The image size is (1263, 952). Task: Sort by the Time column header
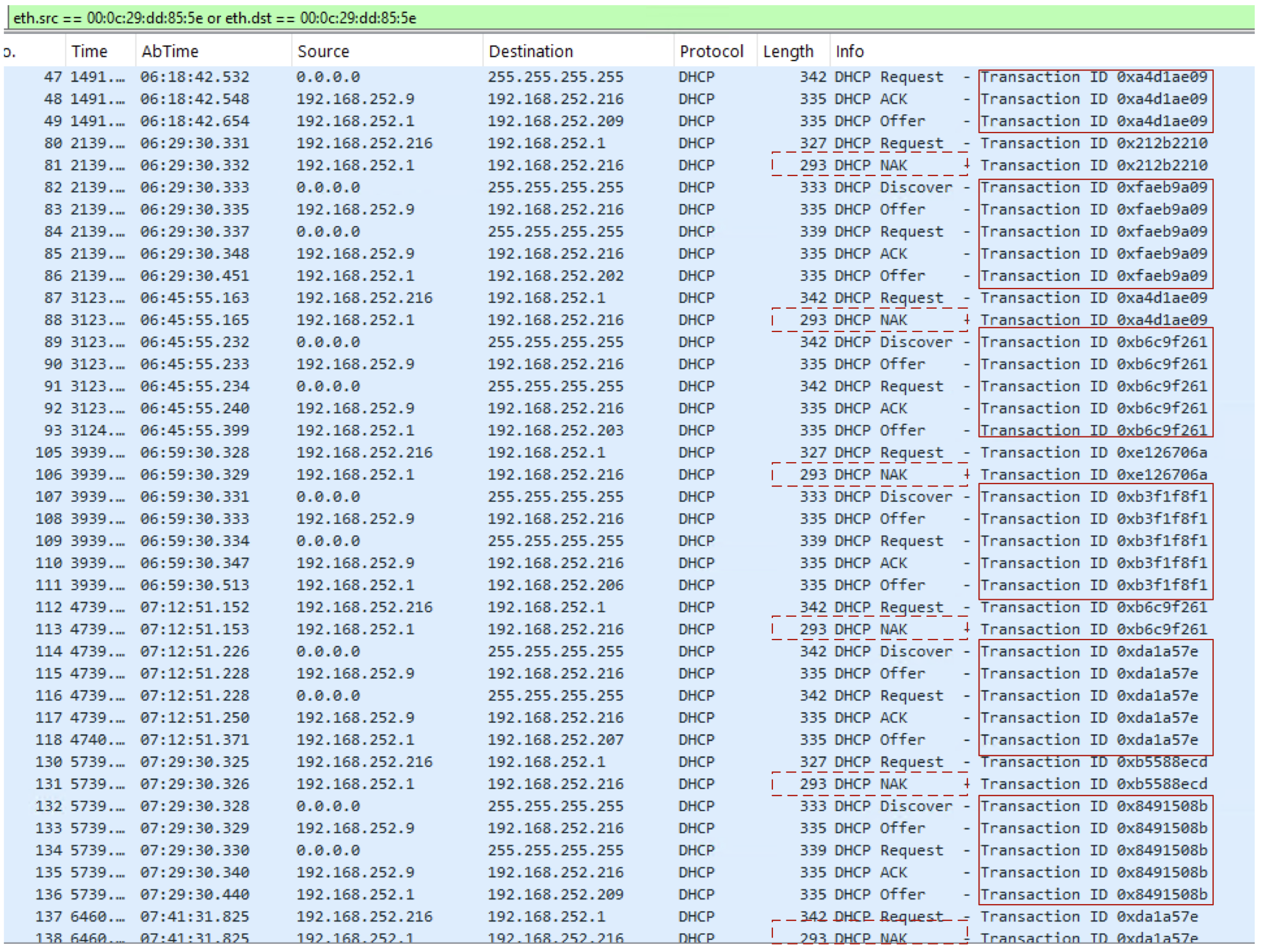click(100, 51)
